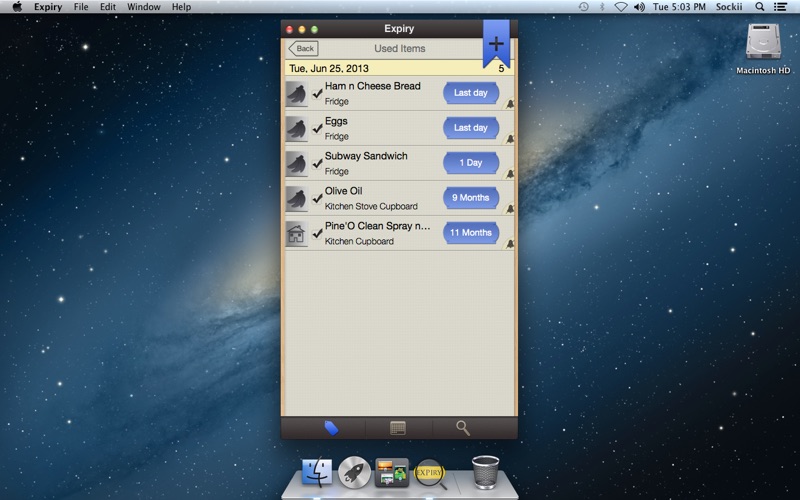Click the Ham n Cheese Bread category icon
Viewport: 800px width, 500px height.
pos(296,94)
